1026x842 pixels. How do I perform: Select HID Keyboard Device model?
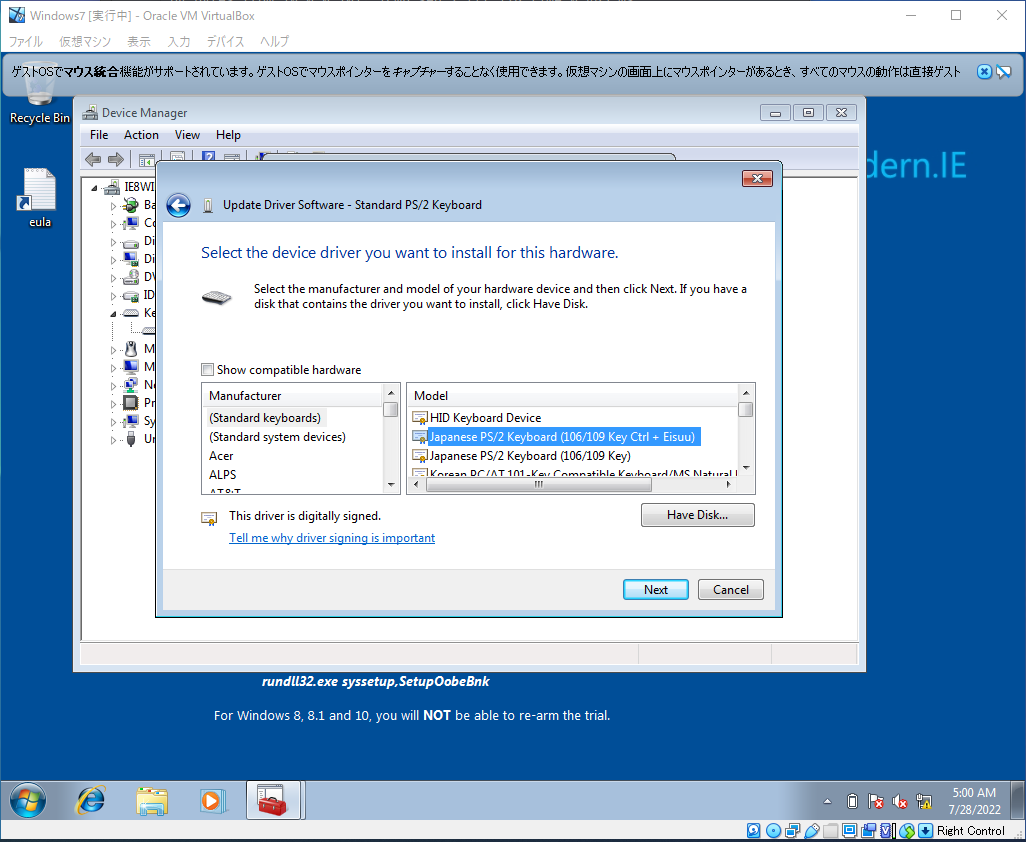486,417
